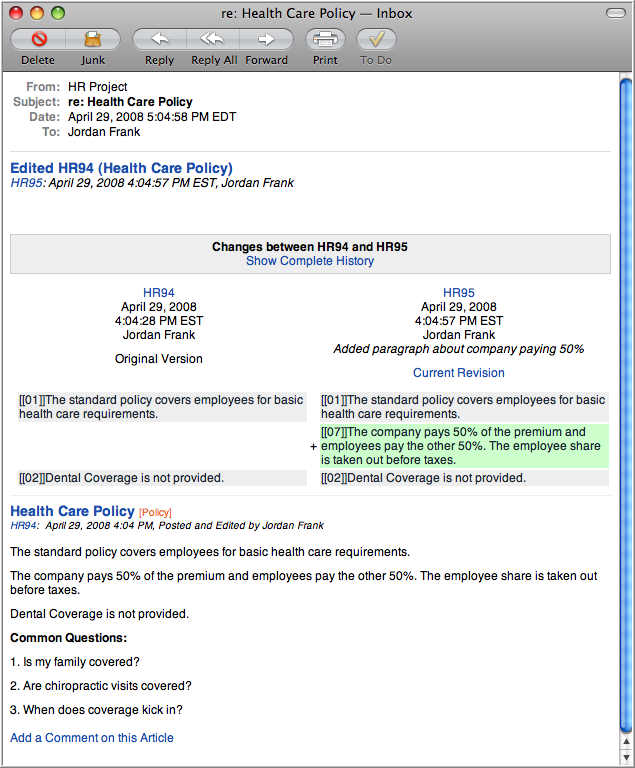Mark the message as Junk
Screen dimensions: 635x768
pyautogui.click(x=93, y=40)
